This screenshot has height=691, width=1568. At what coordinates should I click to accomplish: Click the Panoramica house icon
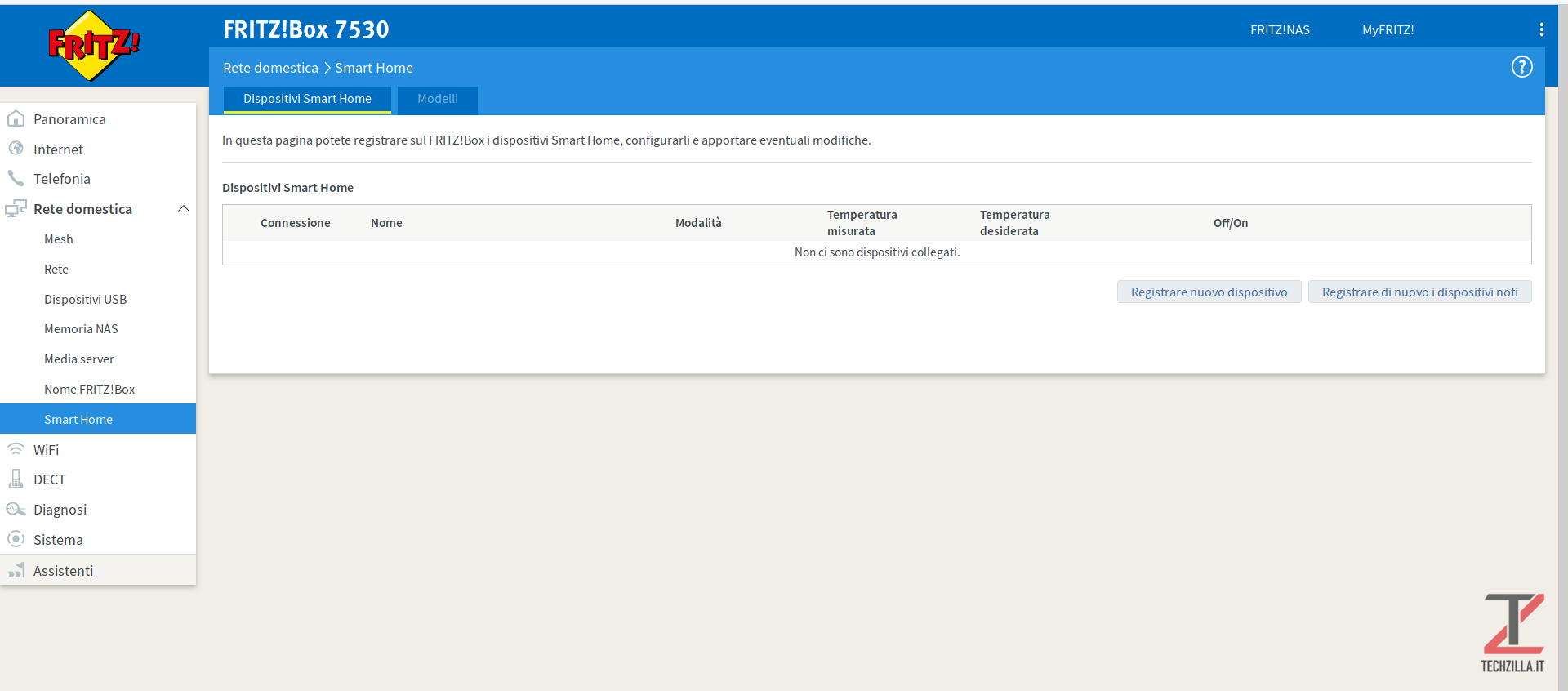tap(16, 119)
